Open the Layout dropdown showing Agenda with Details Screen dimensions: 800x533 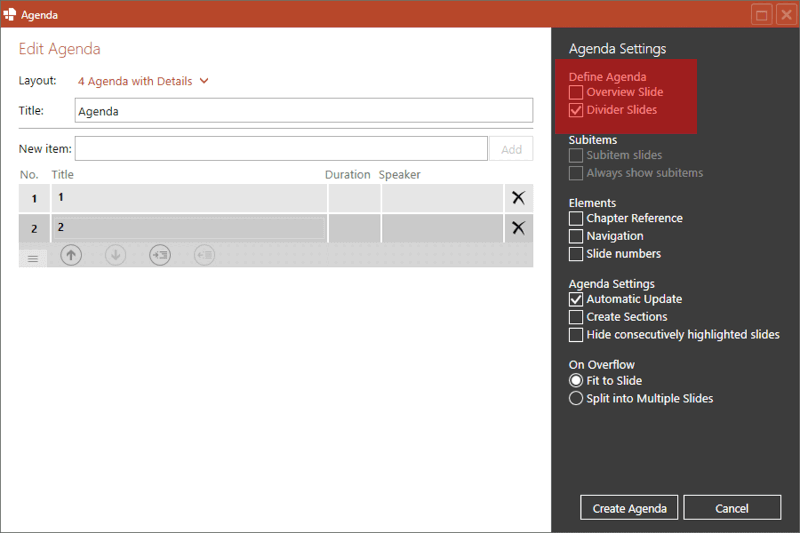[x=143, y=82]
